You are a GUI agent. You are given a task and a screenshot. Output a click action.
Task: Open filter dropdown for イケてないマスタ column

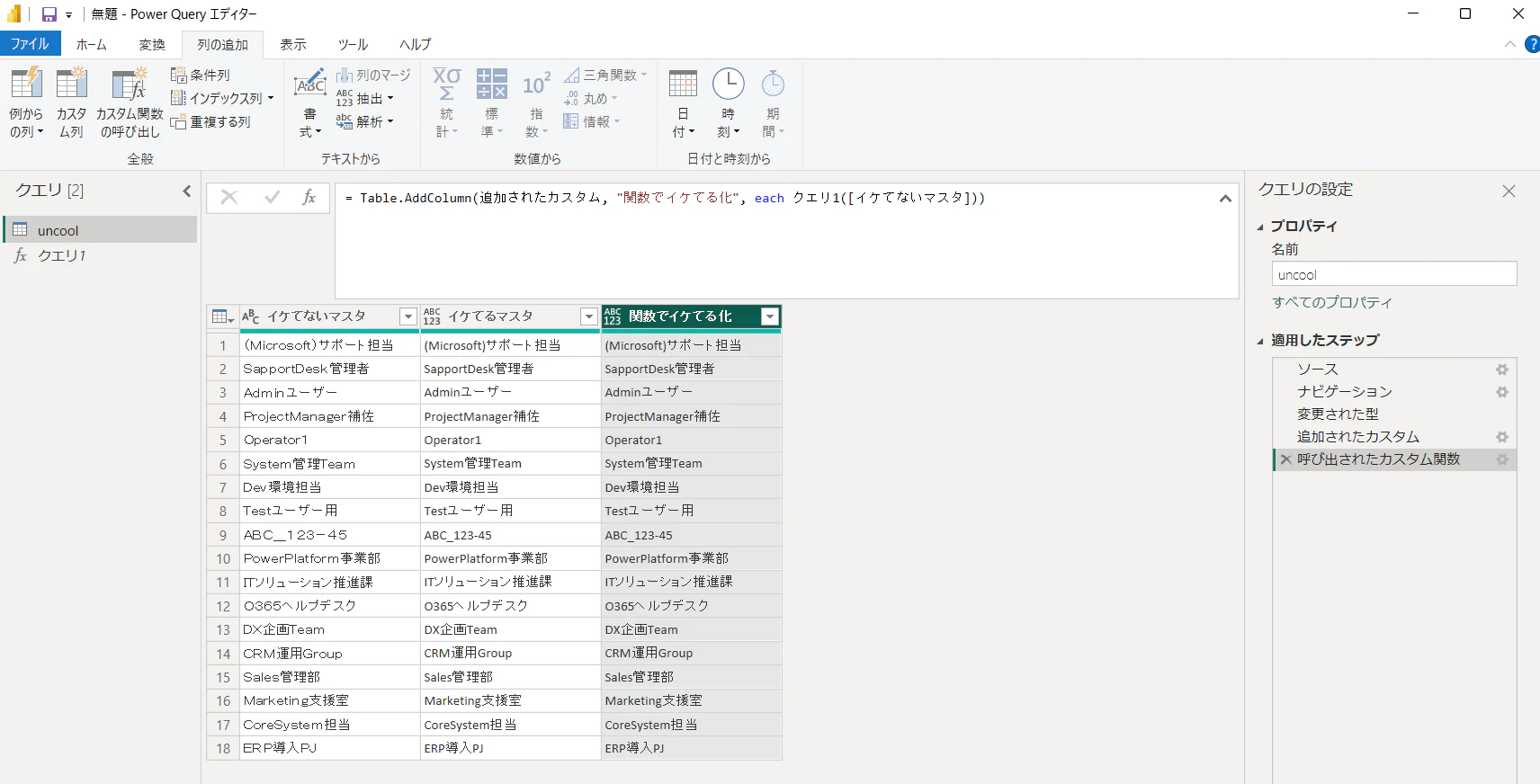(407, 316)
